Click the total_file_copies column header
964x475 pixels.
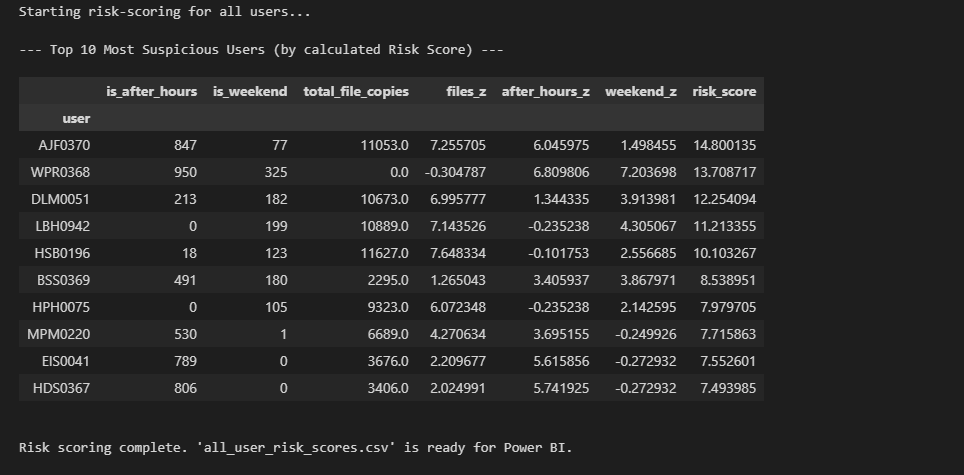point(356,91)
